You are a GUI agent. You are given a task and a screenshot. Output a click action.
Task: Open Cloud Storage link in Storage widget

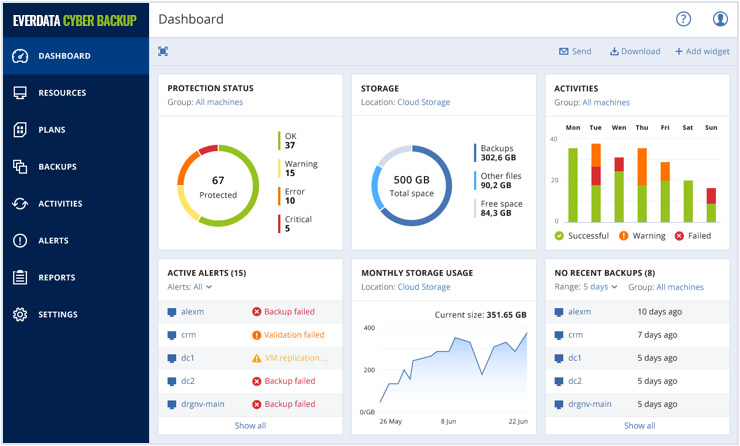422,102
